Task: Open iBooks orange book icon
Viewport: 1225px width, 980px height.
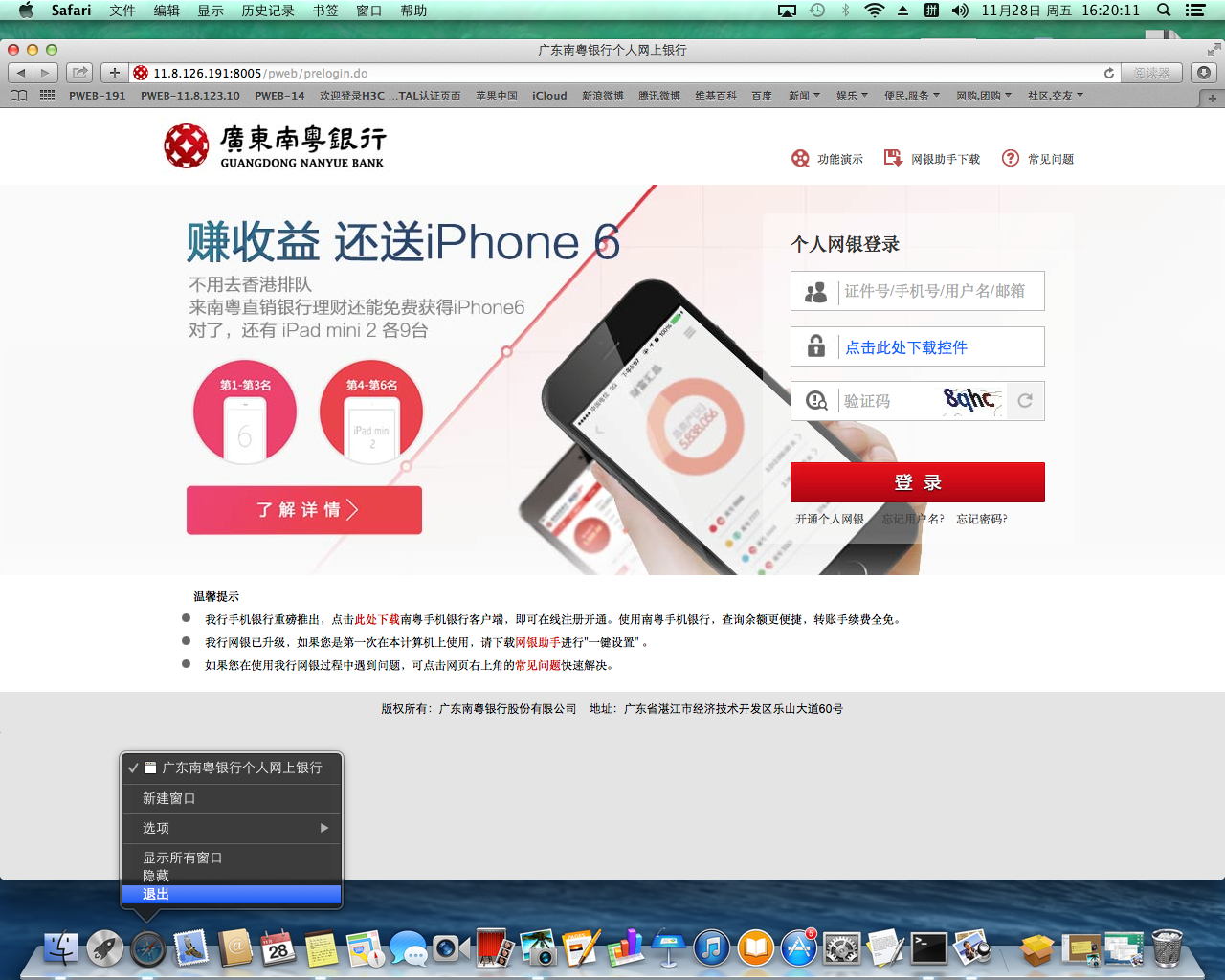Action: pos(755,948)
